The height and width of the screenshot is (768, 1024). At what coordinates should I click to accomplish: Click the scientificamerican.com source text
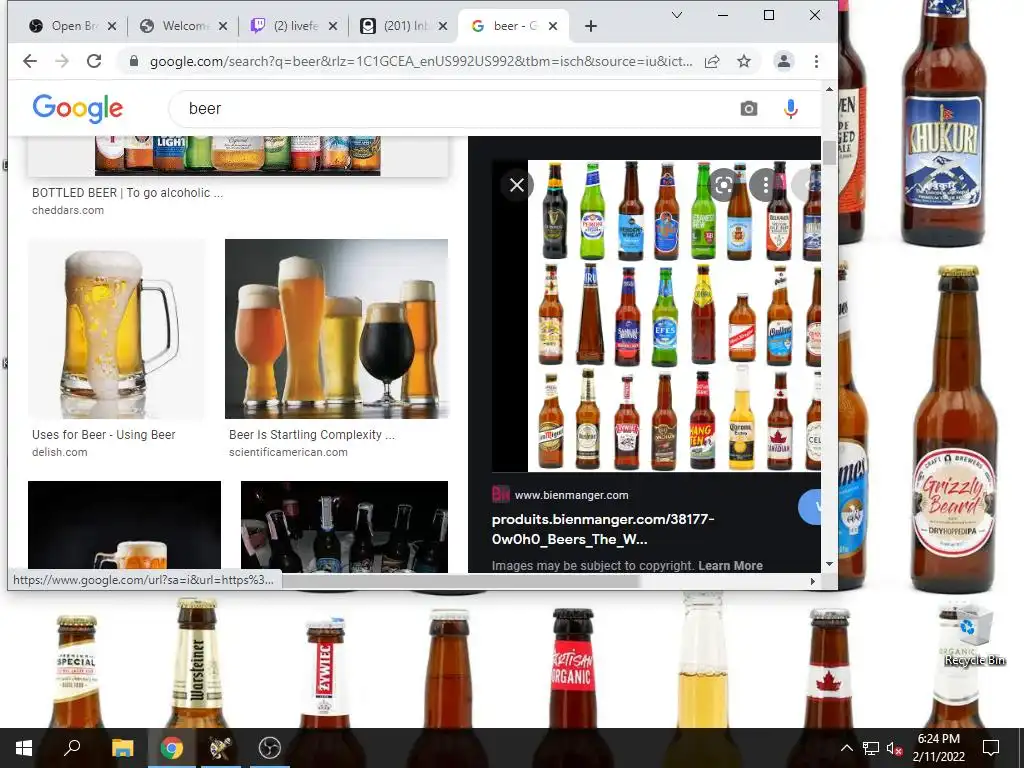point(288,452)
